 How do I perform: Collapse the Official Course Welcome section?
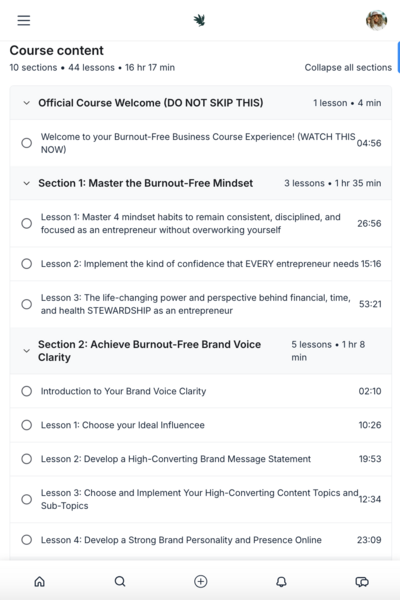(26, 103)
